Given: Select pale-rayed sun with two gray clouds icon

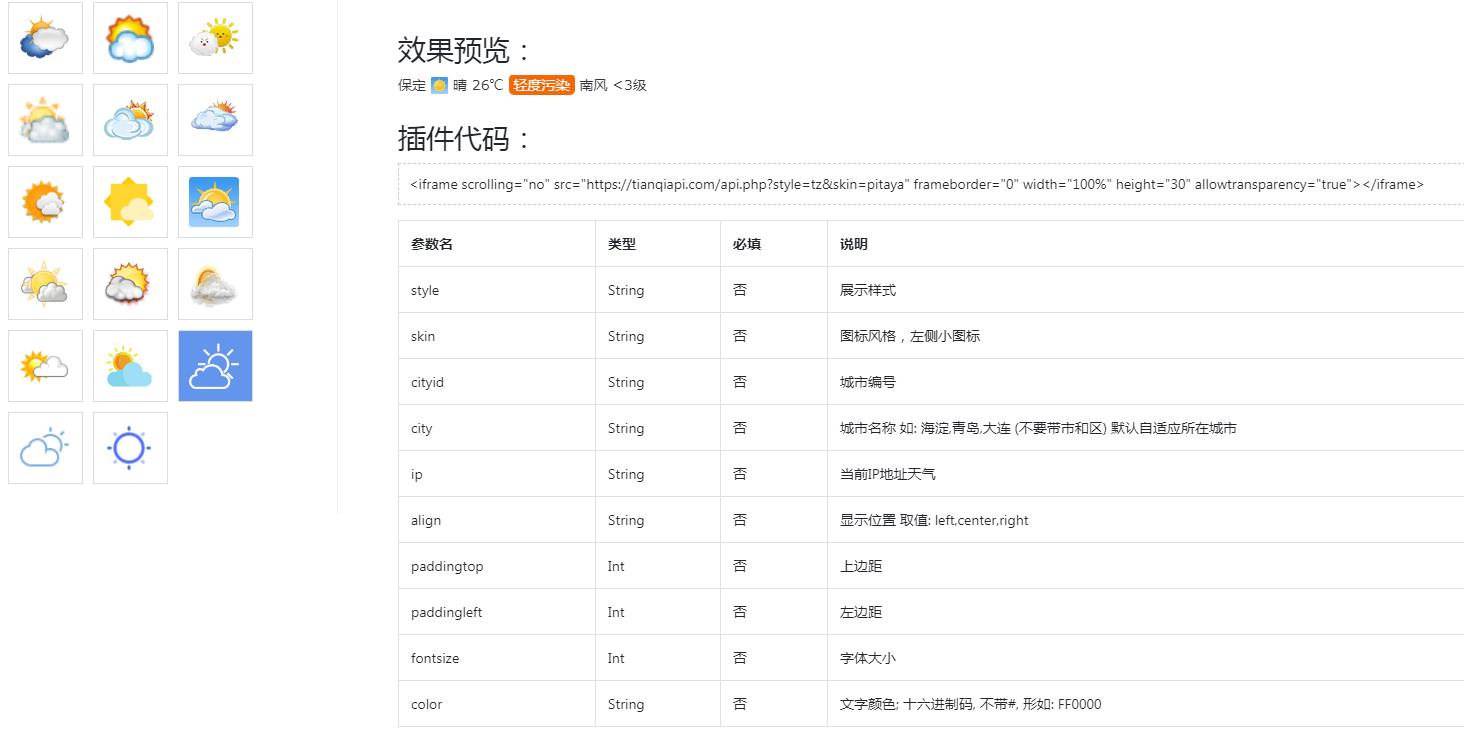Looking at the screenshot, I should click(45, 284).
